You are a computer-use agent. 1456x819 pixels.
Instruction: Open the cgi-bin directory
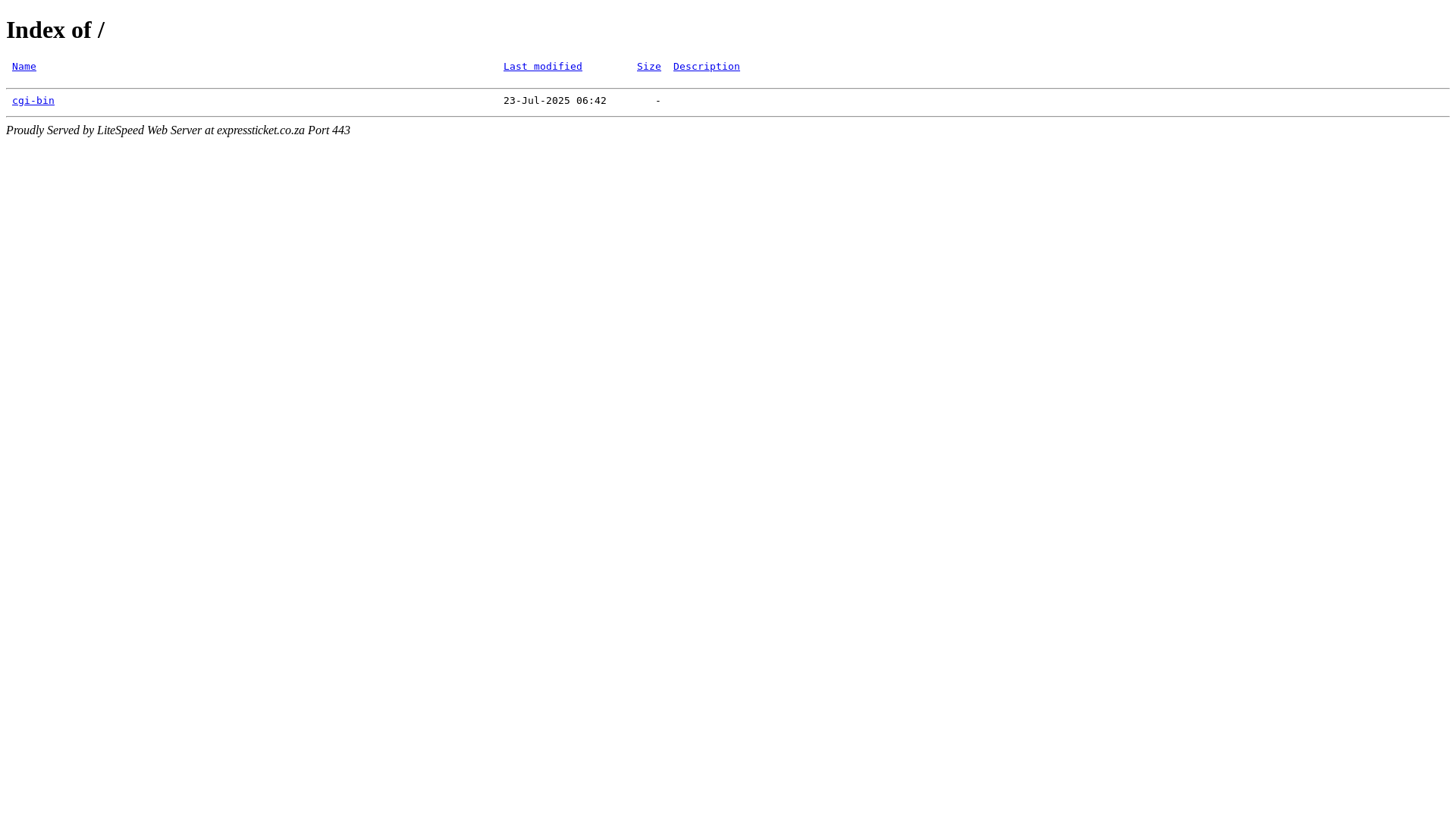coord(33,101)
